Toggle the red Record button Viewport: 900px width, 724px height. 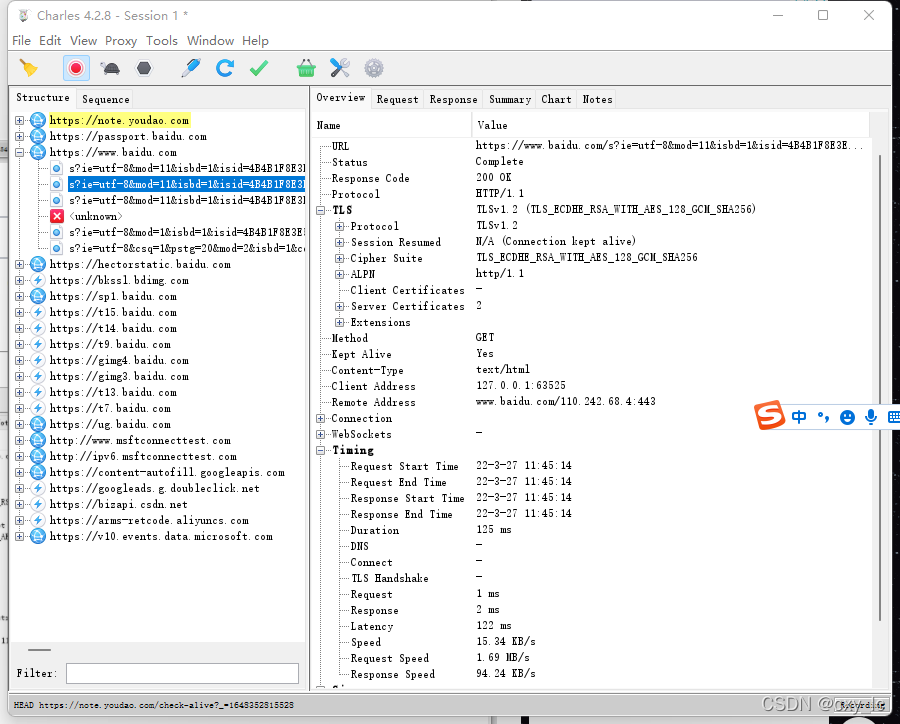coord(76,68)
